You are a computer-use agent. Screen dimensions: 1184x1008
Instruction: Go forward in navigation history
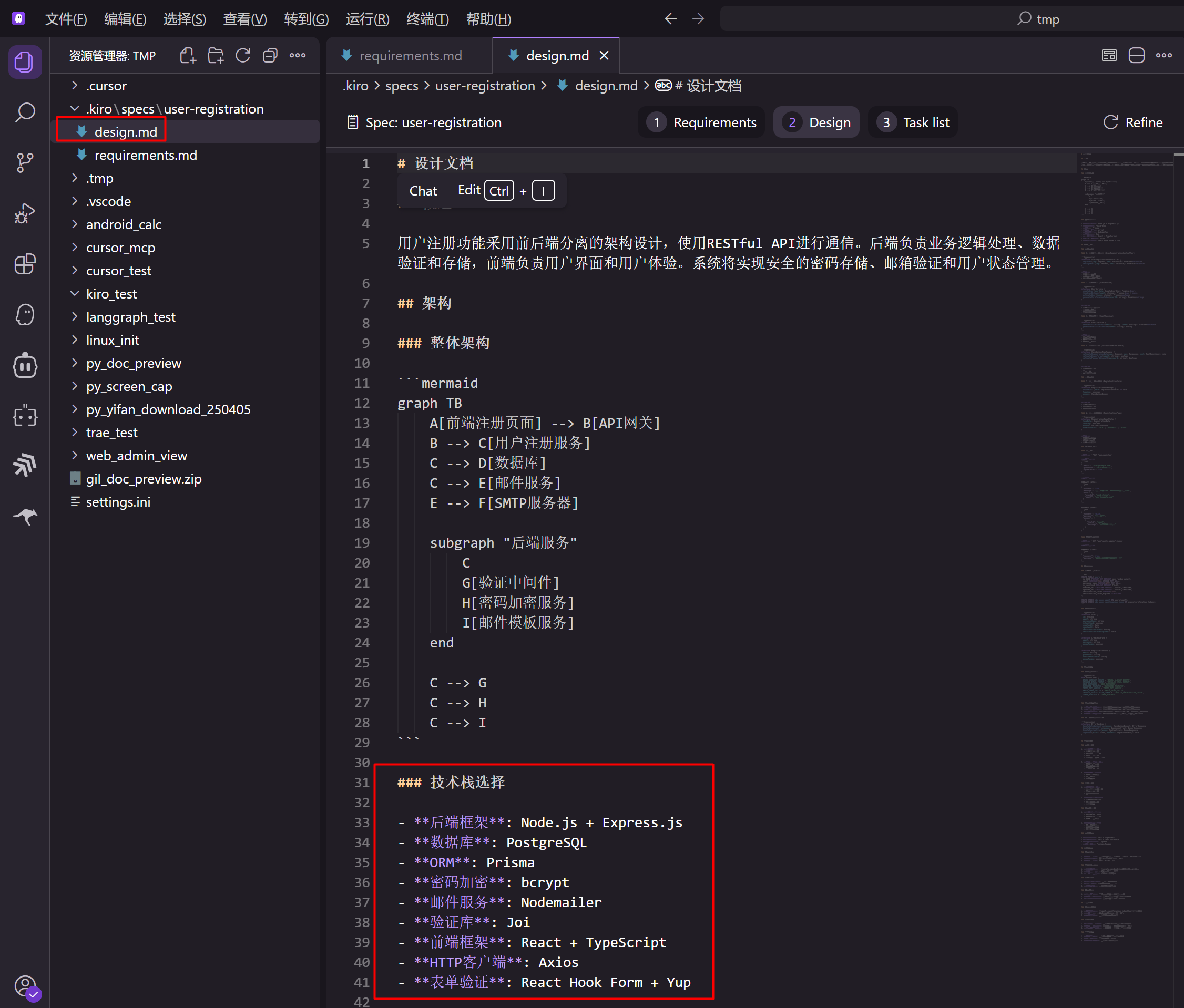pyautogui.click(x=698, y=19)
